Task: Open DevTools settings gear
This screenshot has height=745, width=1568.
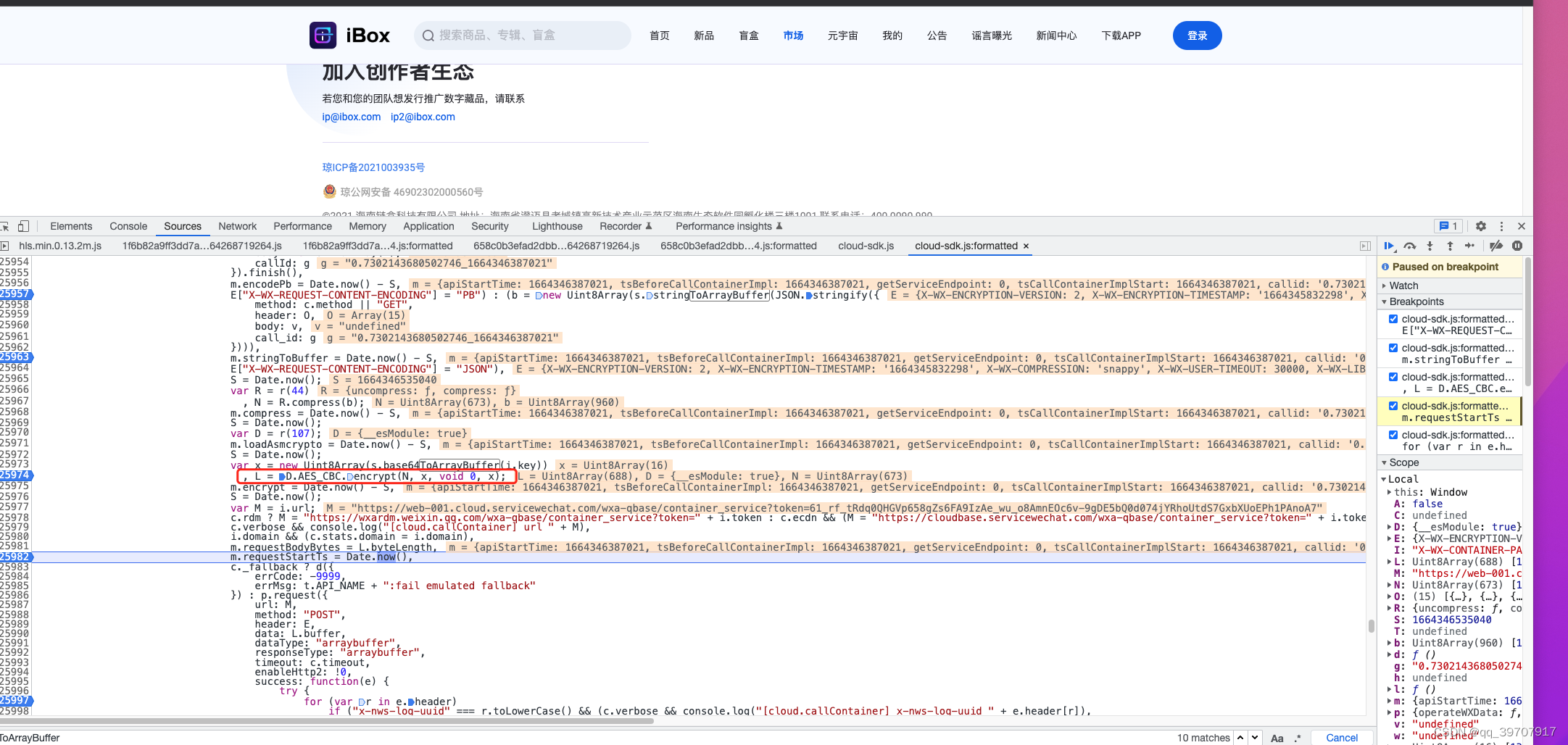Action: click(x=1480, y=226)
